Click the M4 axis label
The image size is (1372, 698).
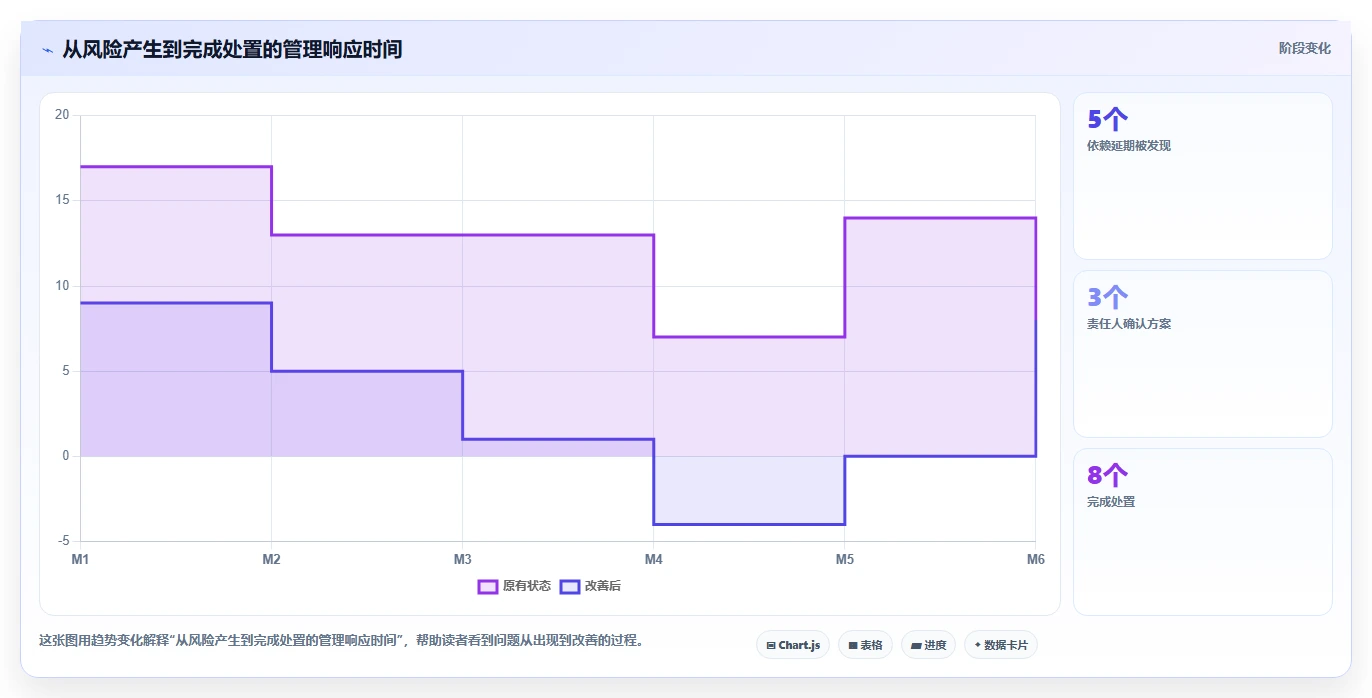[653, 559]
